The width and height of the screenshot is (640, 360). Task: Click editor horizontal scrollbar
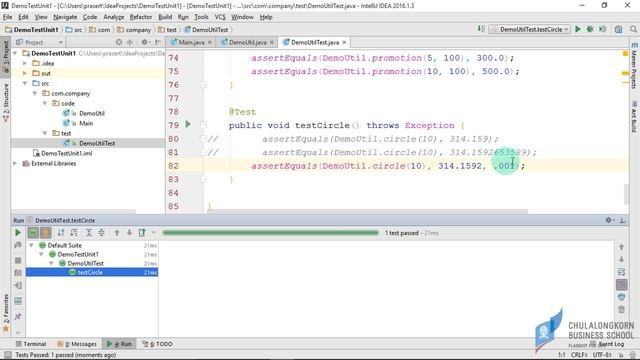[367, 211]
